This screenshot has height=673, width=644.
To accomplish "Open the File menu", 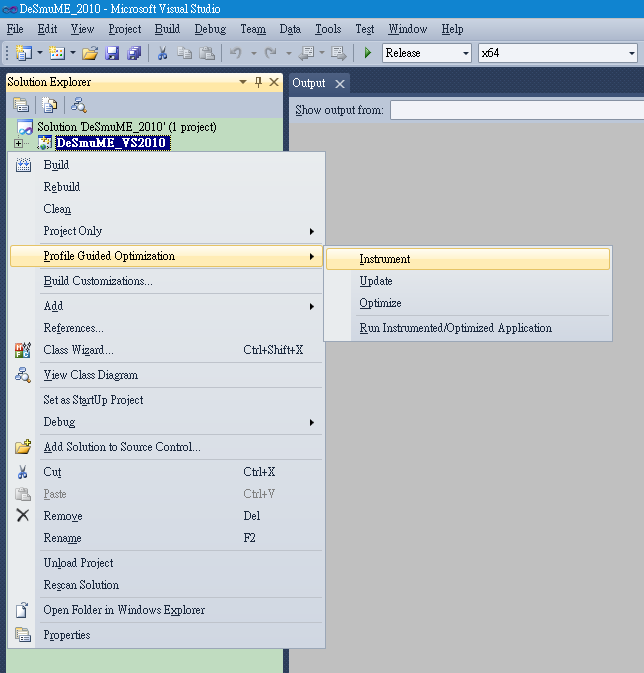I will (15, 29).
